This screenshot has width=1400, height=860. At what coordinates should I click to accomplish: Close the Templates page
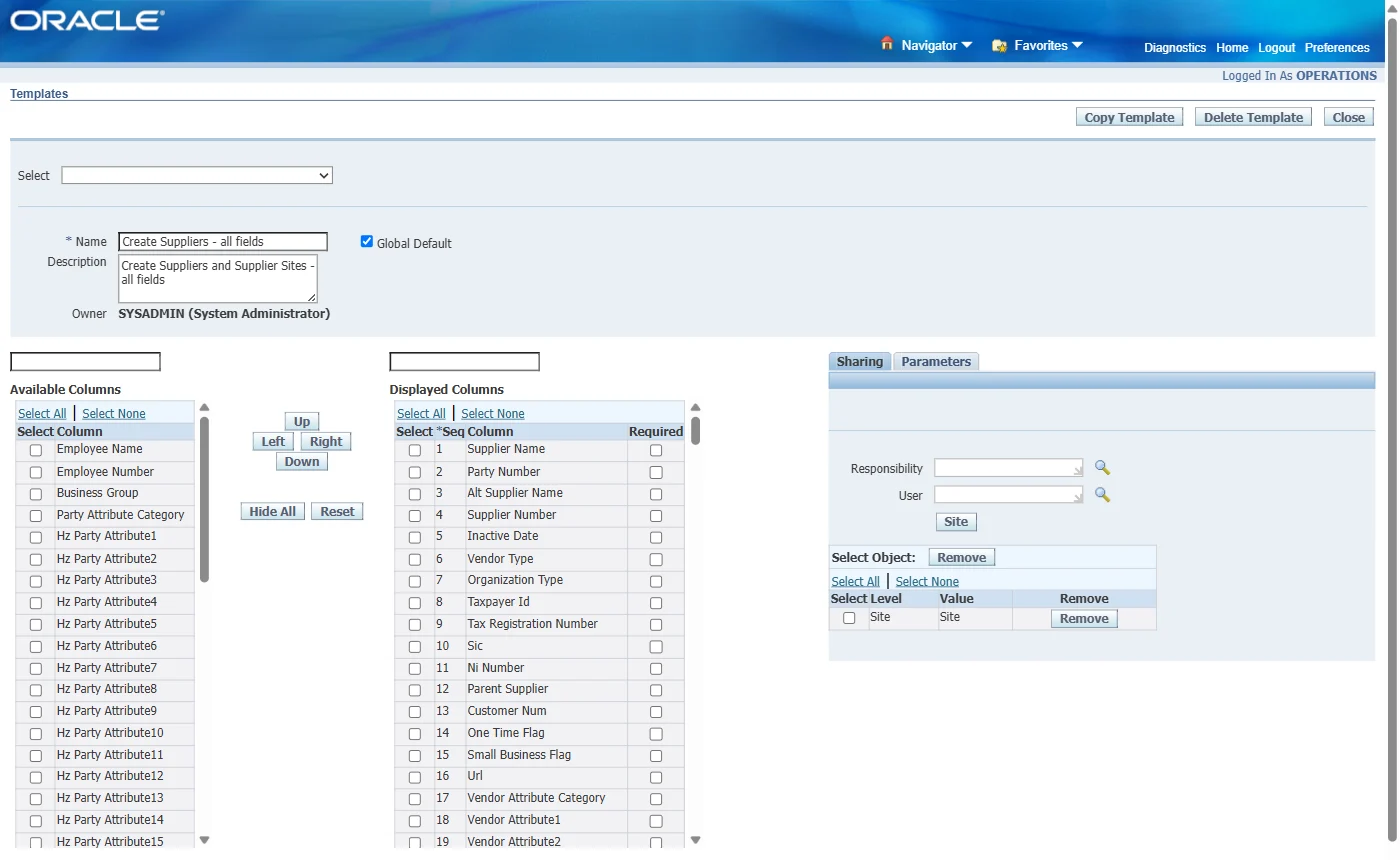[x=1348, y=117]
